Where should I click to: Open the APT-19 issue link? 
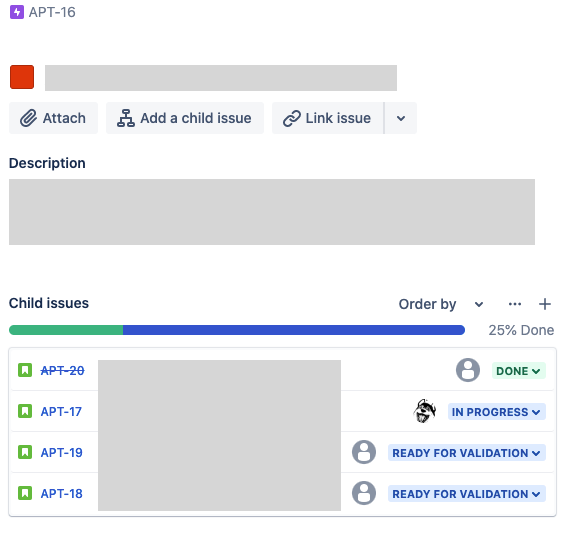[x=61, y=453]
